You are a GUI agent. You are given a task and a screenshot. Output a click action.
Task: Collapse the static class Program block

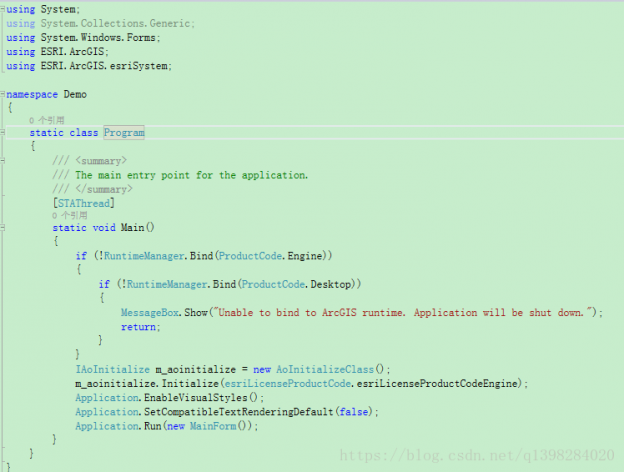[3, 133]
